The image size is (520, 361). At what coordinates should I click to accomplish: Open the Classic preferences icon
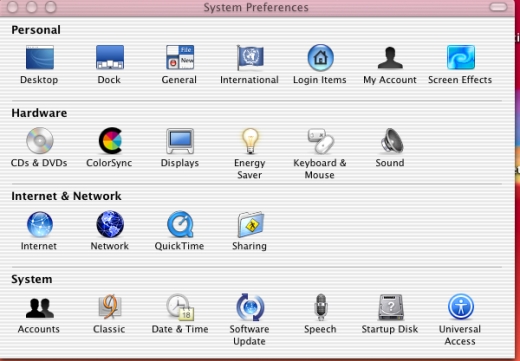pos(110,307)
